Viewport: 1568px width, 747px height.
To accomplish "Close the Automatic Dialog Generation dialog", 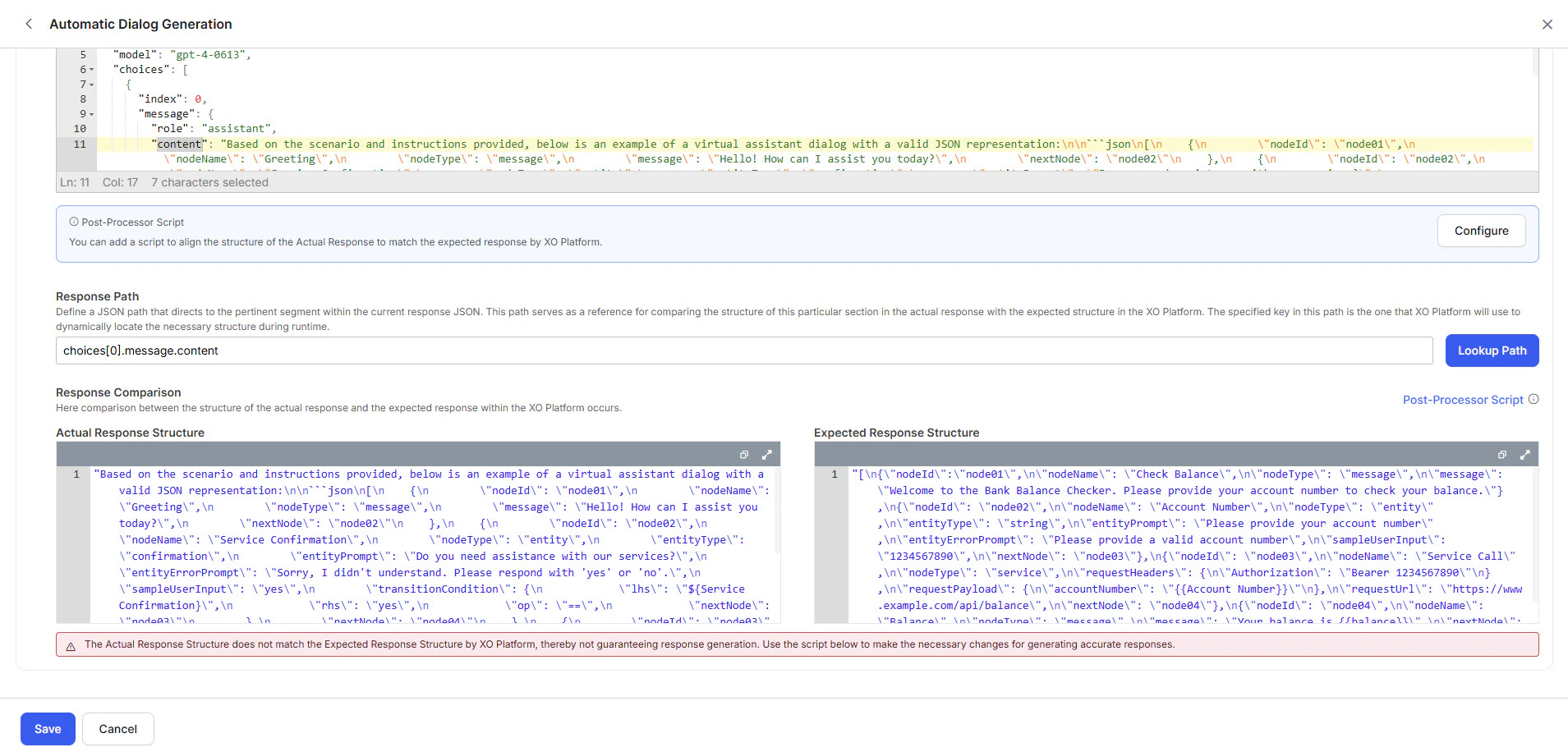I will [x=1547, y=25].
